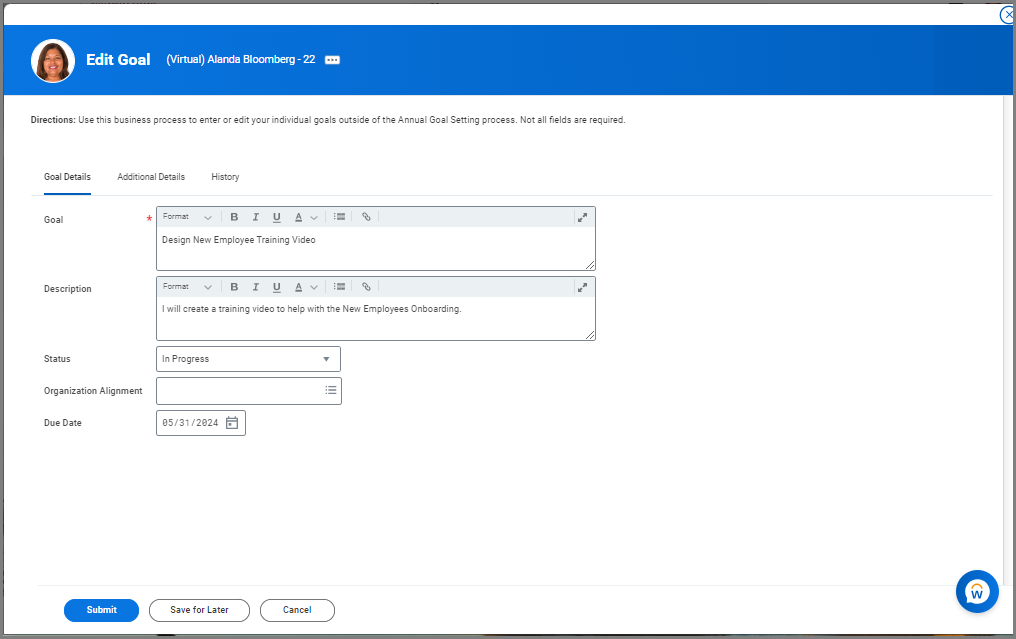Screen dimensions: 1016x639
Task: Open the History tab
Action: click(x=225, y=177)
